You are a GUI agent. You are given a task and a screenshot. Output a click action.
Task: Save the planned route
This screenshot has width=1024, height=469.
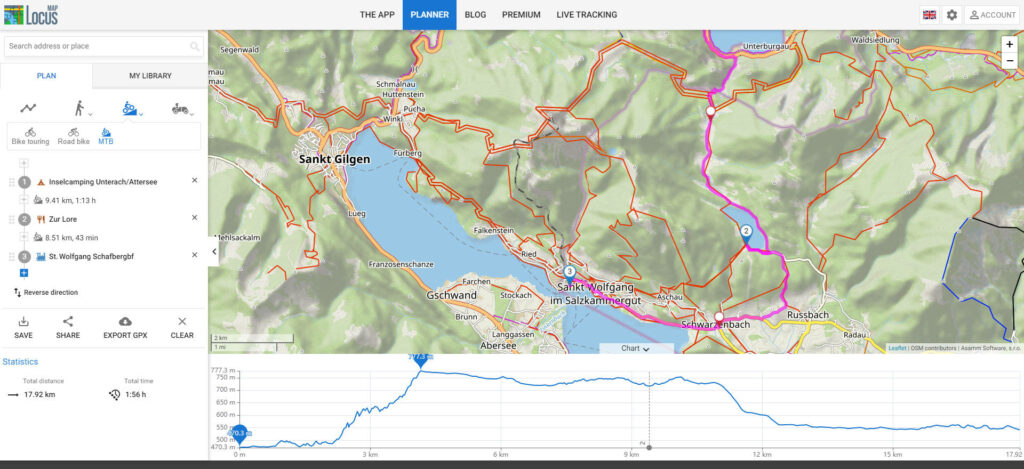pyautogui.click(x=23, y=327)
